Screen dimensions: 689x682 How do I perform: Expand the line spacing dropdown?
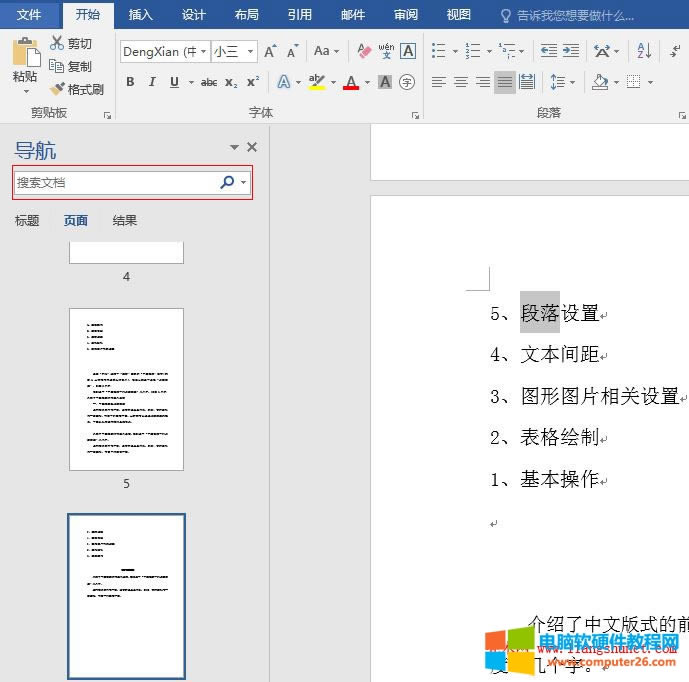point(571,82)
